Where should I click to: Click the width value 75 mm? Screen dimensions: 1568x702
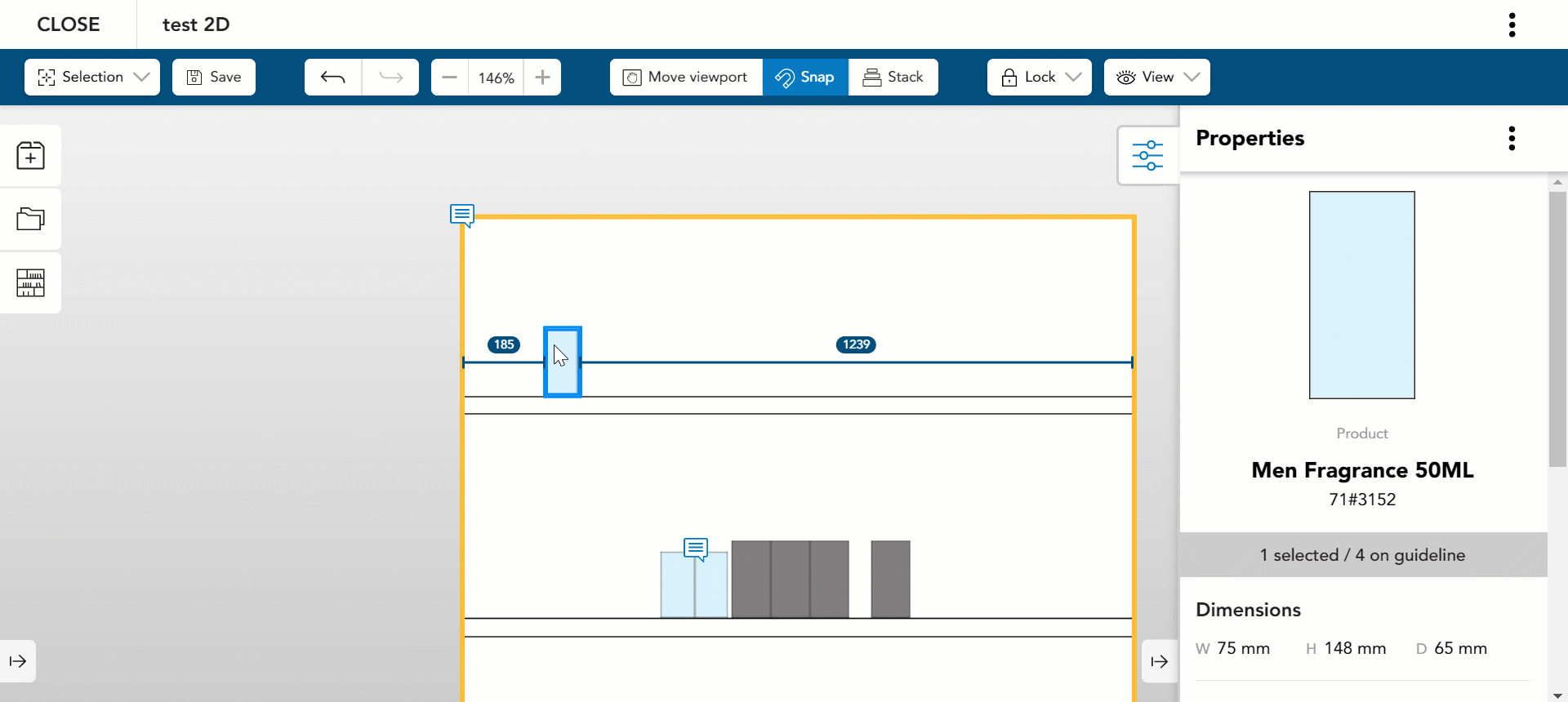click(1243, 648)
